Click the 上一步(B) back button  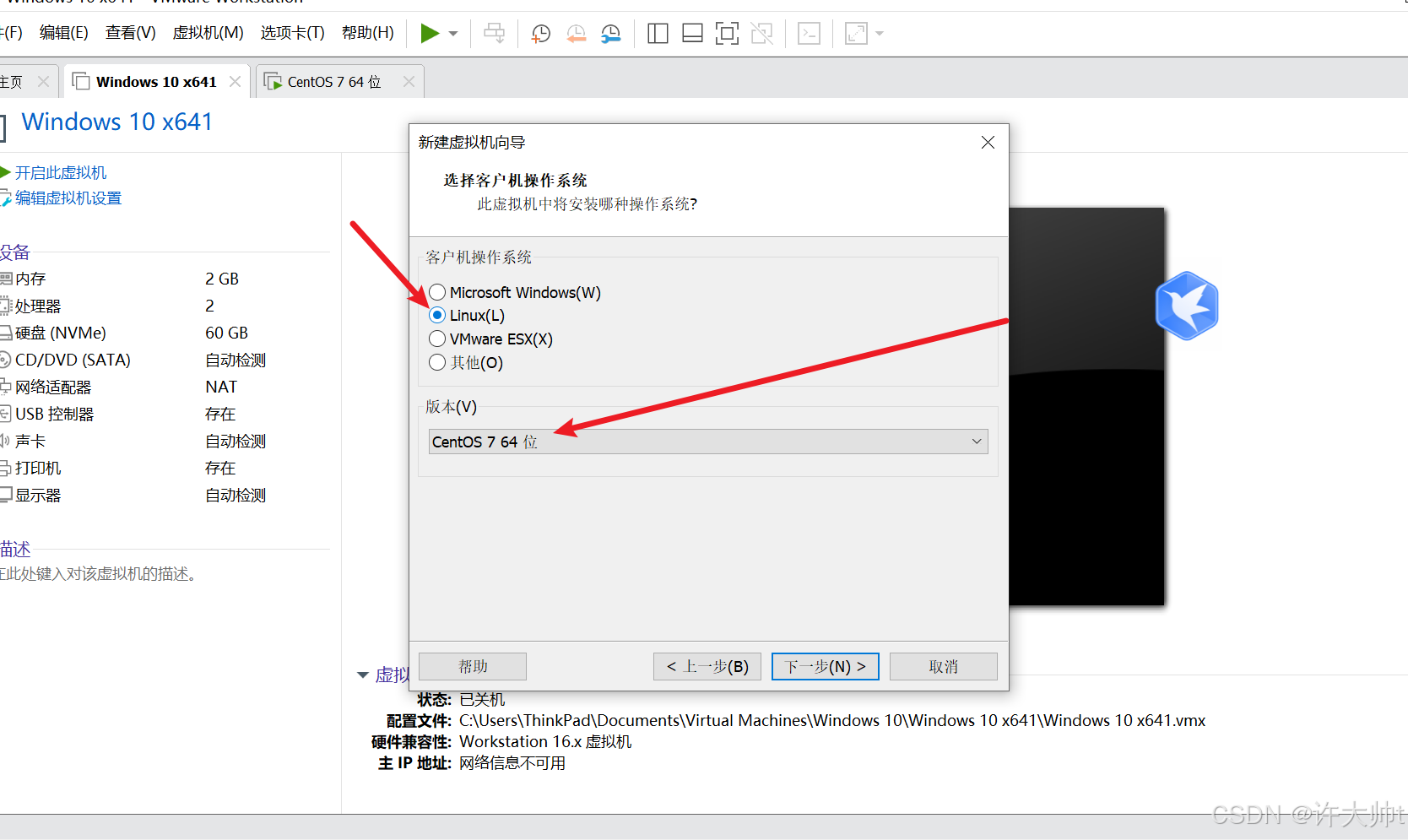707,666
